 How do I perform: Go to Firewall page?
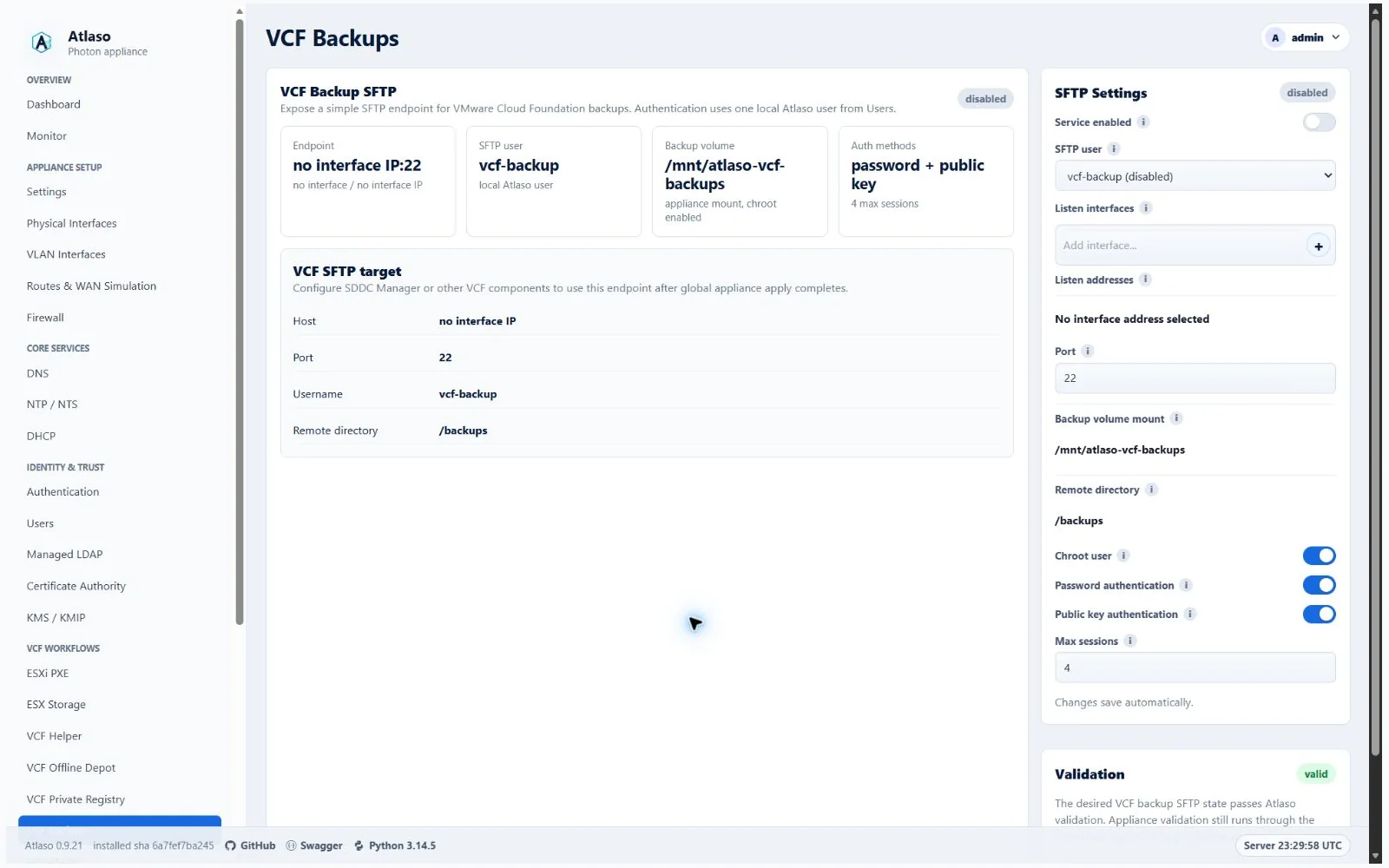(x=45, y=318)
